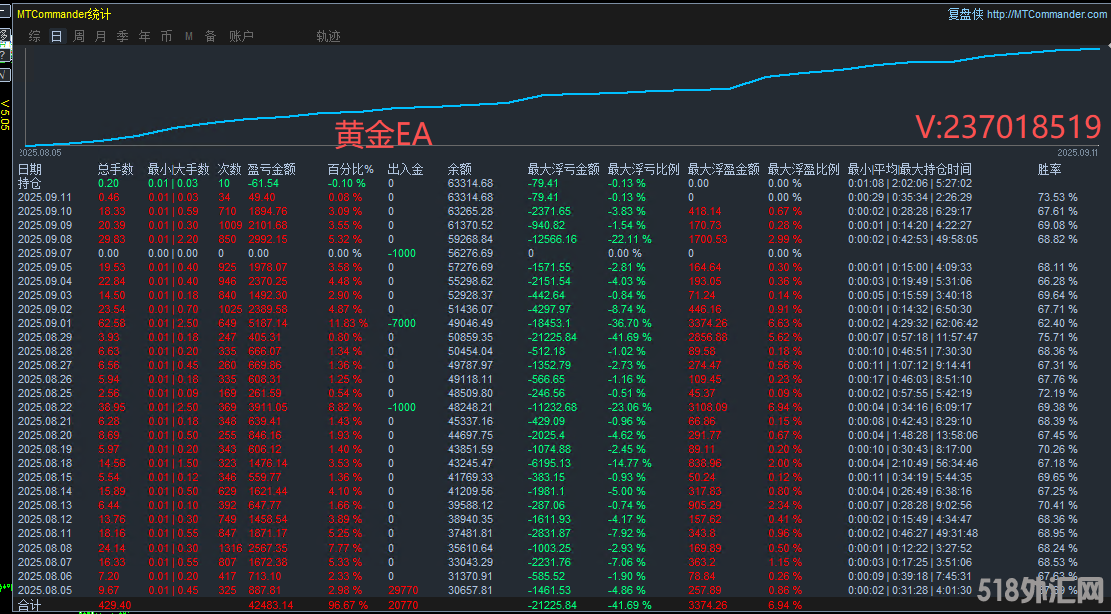1111x614 pixels.
Task: Select the 币 currency tab
Action: coord(166,36)
